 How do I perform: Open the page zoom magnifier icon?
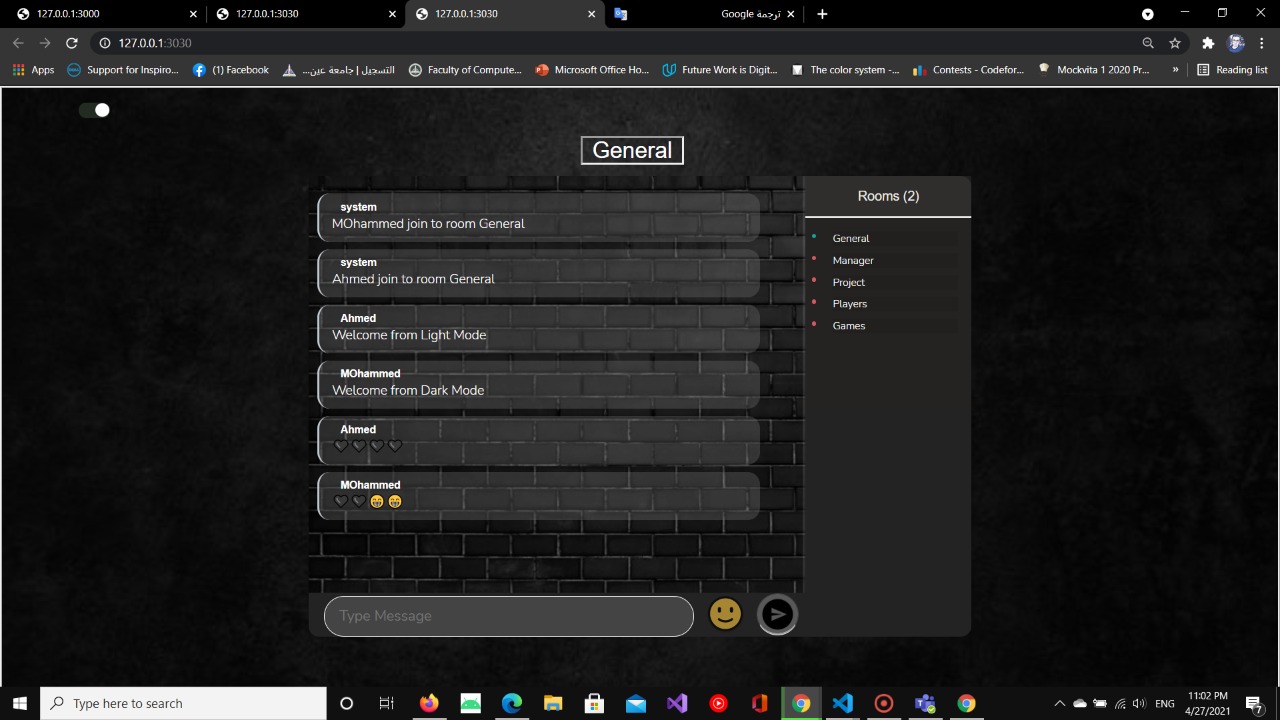[x=1148, y=43]
